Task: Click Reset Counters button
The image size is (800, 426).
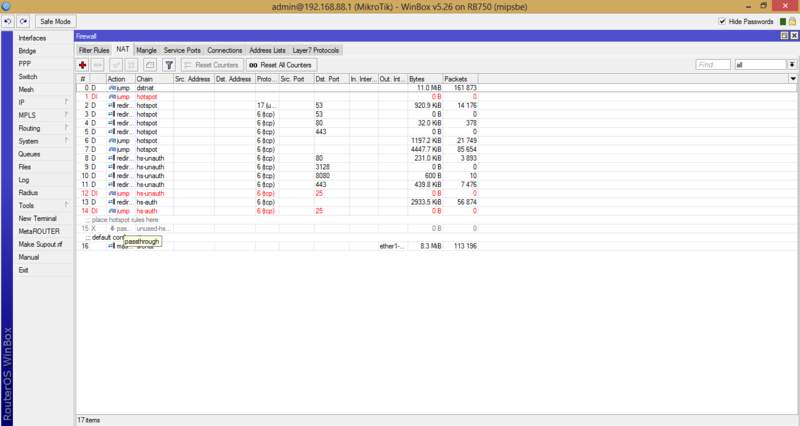Action: click(x=211, y=65)
